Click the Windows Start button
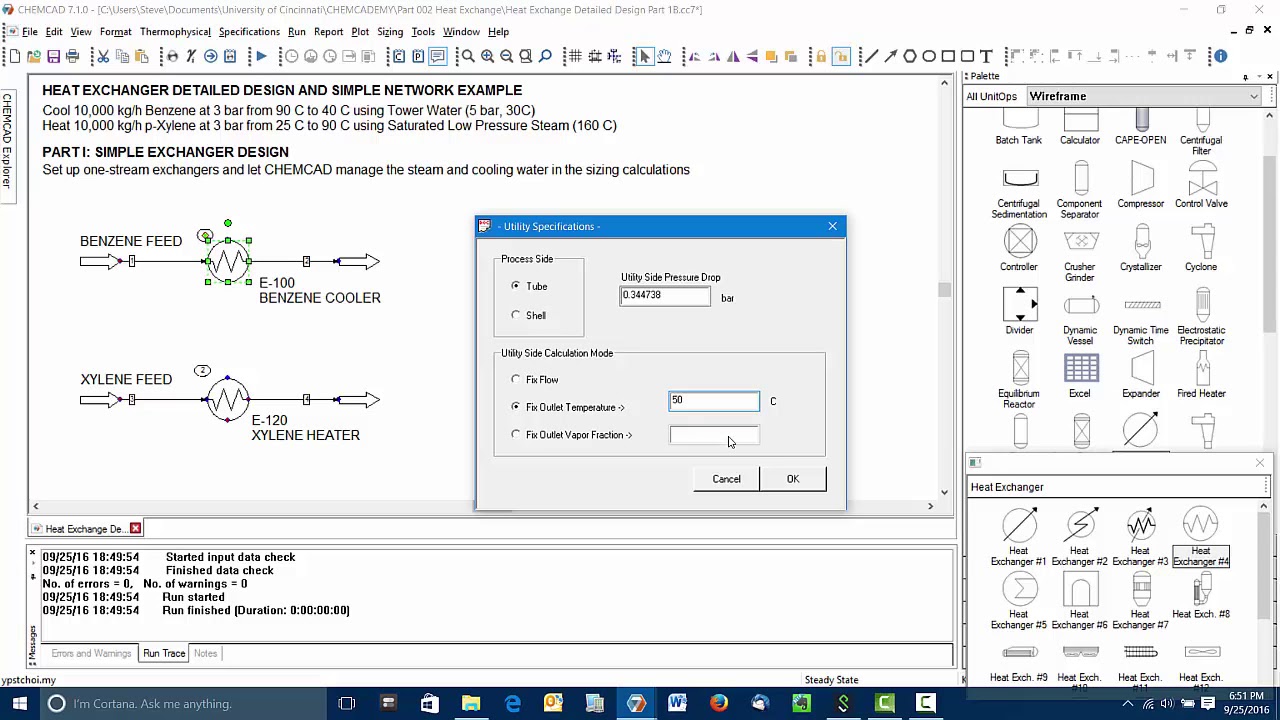This screenshot has width=1280, height=720. 19,704
